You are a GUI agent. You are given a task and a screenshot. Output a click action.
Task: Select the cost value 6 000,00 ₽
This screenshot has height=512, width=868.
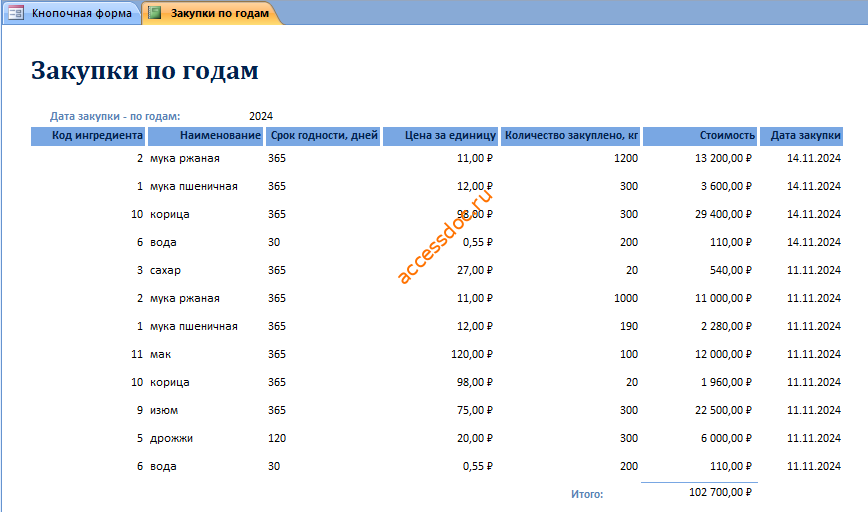(x=726, y=438)
